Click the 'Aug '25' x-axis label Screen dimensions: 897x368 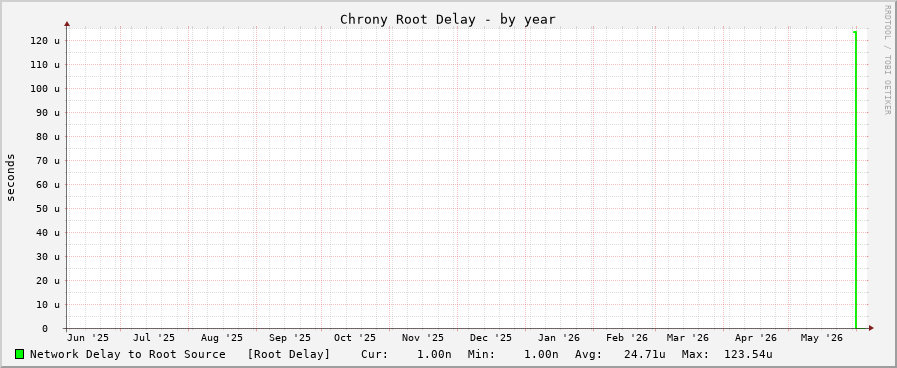pos(222,338)
